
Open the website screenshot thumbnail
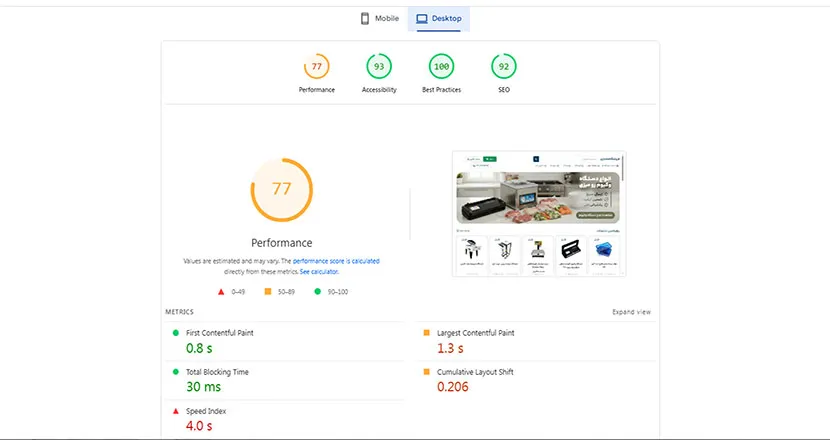click(x=543, y=214)
